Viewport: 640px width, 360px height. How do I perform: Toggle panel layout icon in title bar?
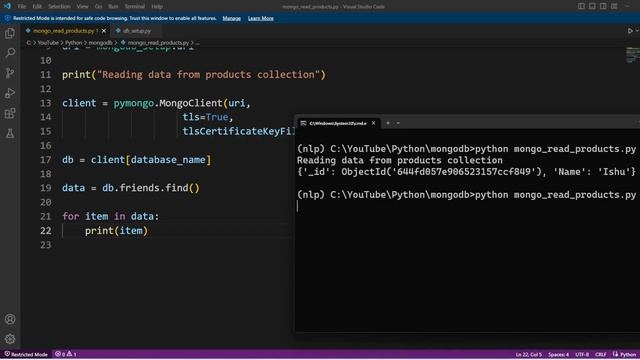pyautogui.click(x=592, y=6)
